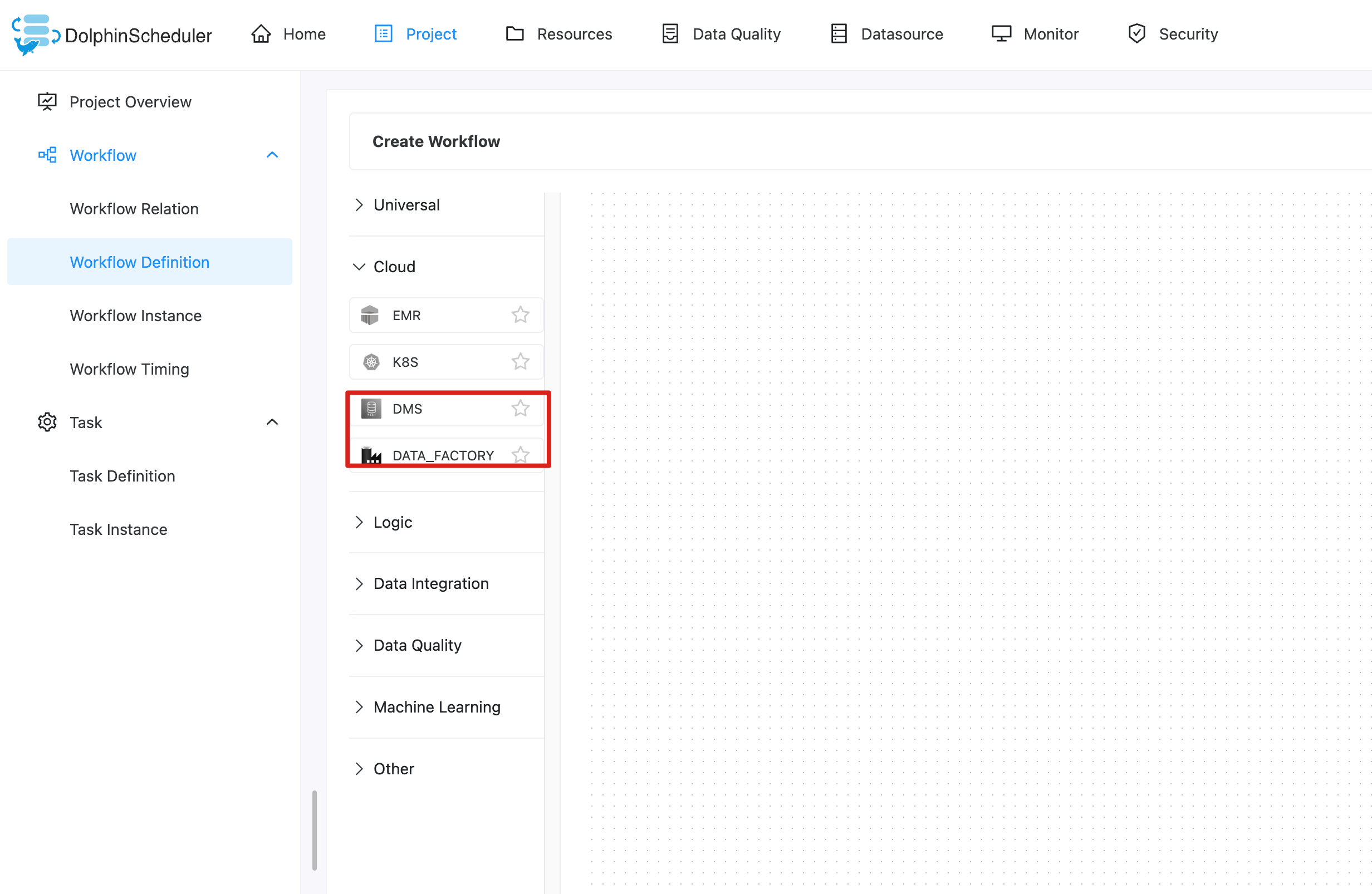Star the DMS task type

pyautogui.click(x=520, y=408)
